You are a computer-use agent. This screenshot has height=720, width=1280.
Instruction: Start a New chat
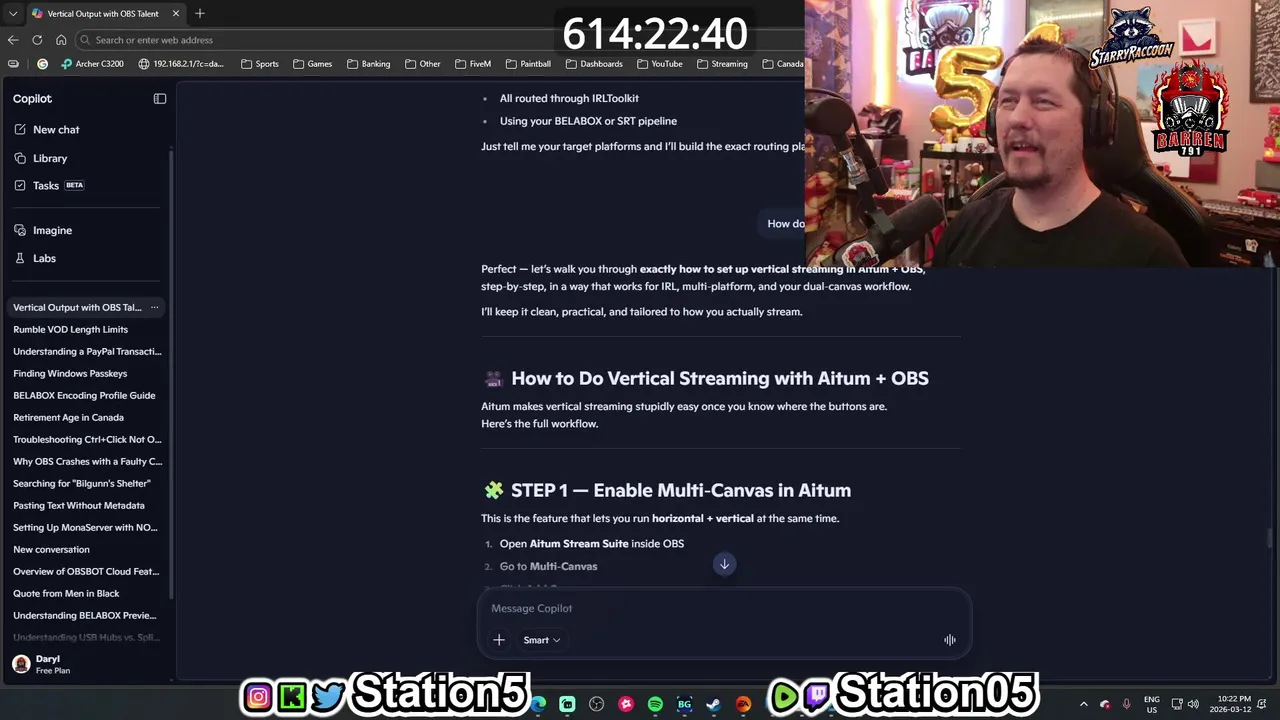click(47, 129)
